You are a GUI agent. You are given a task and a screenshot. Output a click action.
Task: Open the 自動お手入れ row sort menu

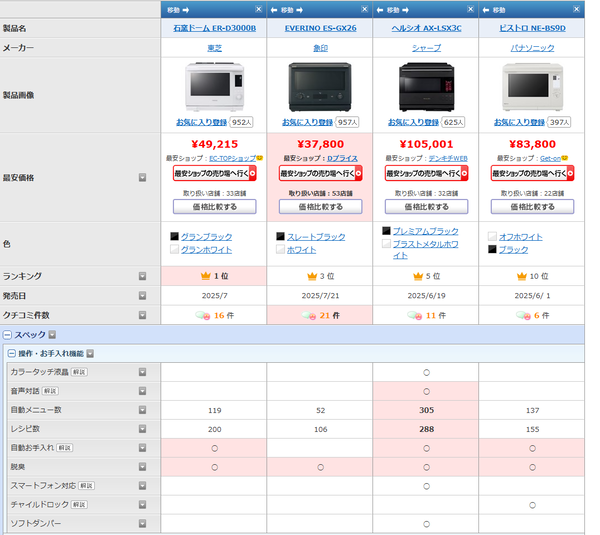142,448
